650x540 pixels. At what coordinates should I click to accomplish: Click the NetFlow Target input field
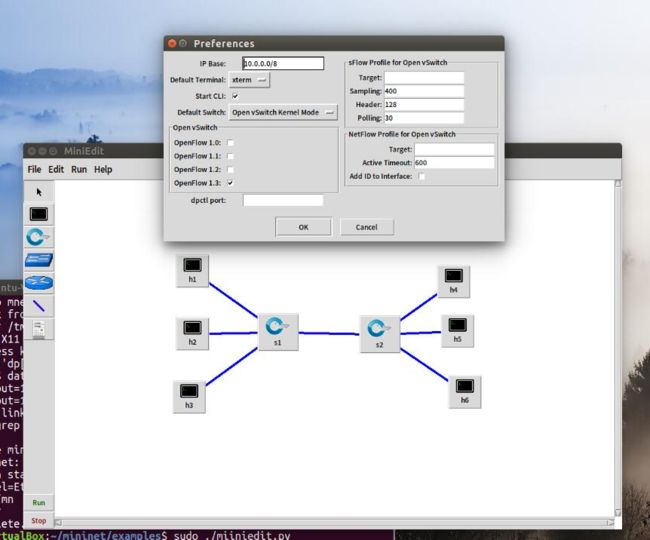point(454,149)
